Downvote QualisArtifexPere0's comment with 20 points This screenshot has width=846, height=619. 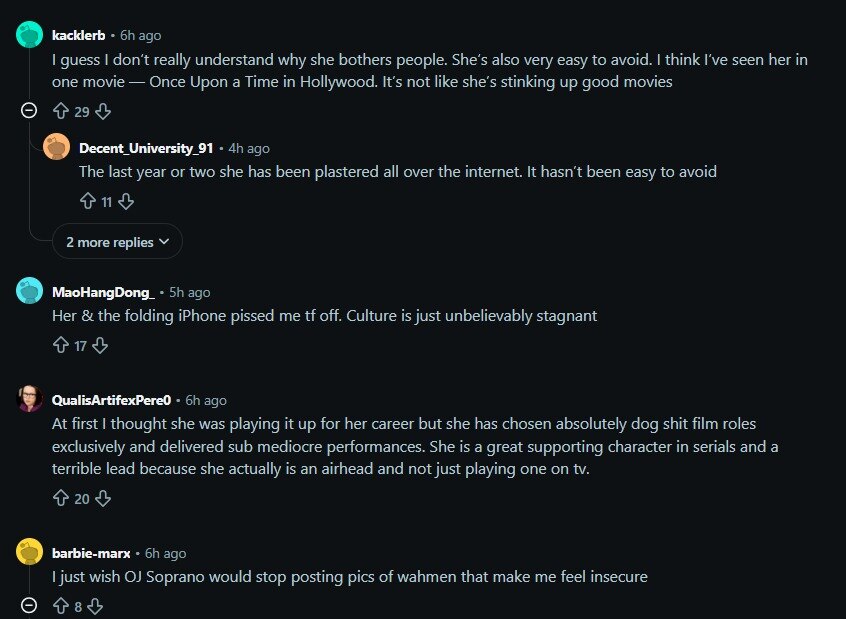(103, 498)
